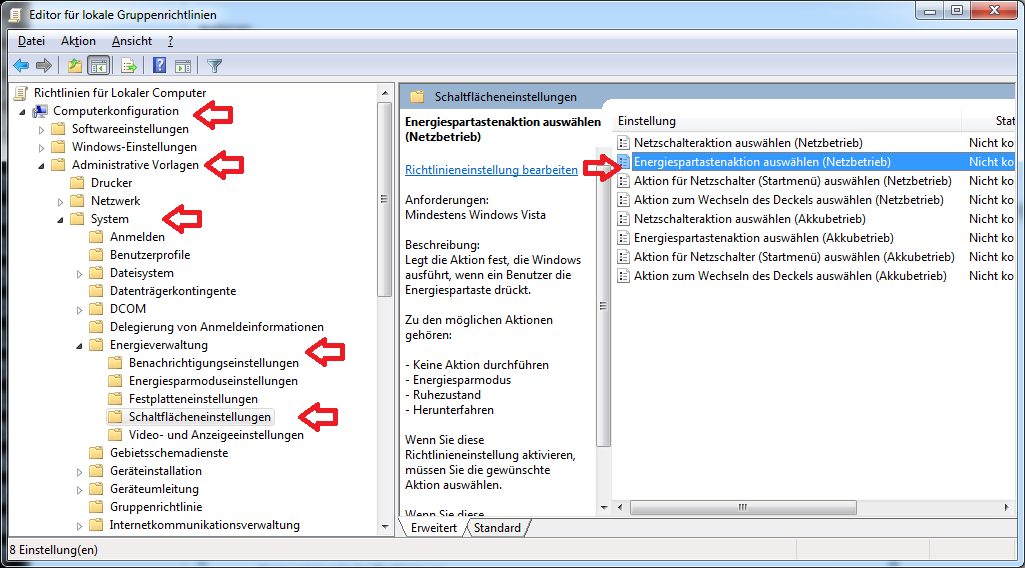Click the Up One Level folder icon
1025x568 pixels.
[74, 66]
